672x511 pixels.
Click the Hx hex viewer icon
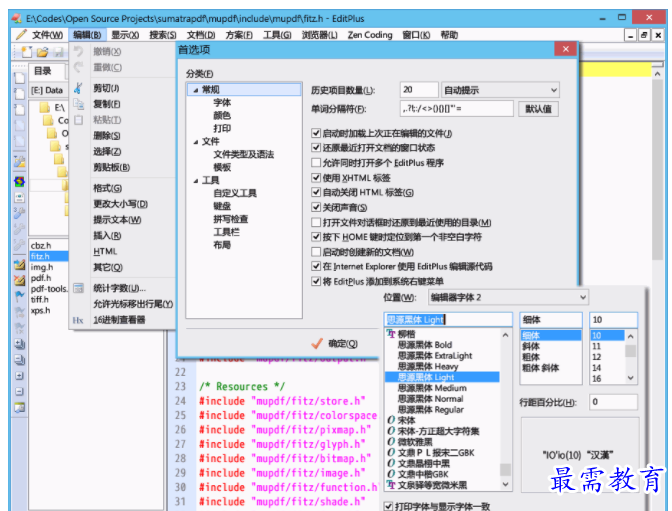[x=78, y=320]
